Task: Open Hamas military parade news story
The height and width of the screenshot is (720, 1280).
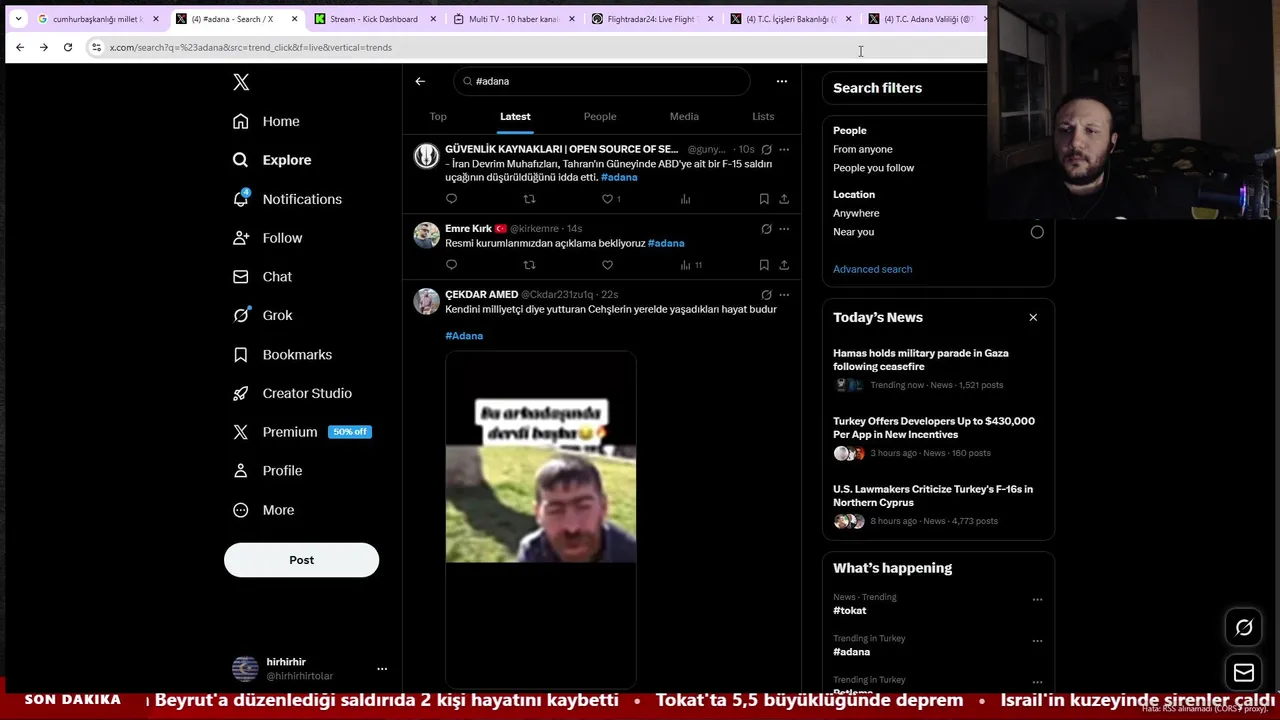Action: (x=938, y=368)
